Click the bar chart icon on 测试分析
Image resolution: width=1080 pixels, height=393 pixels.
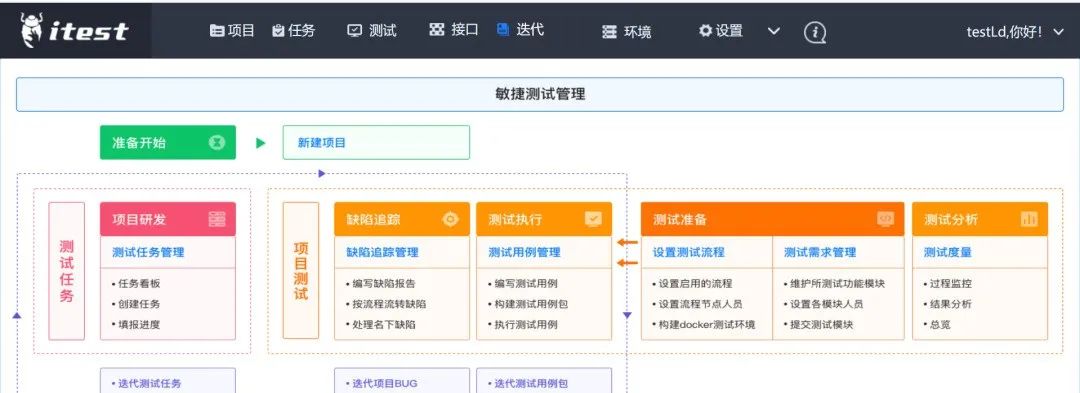pyautogui.click(x=1029, y=220)
